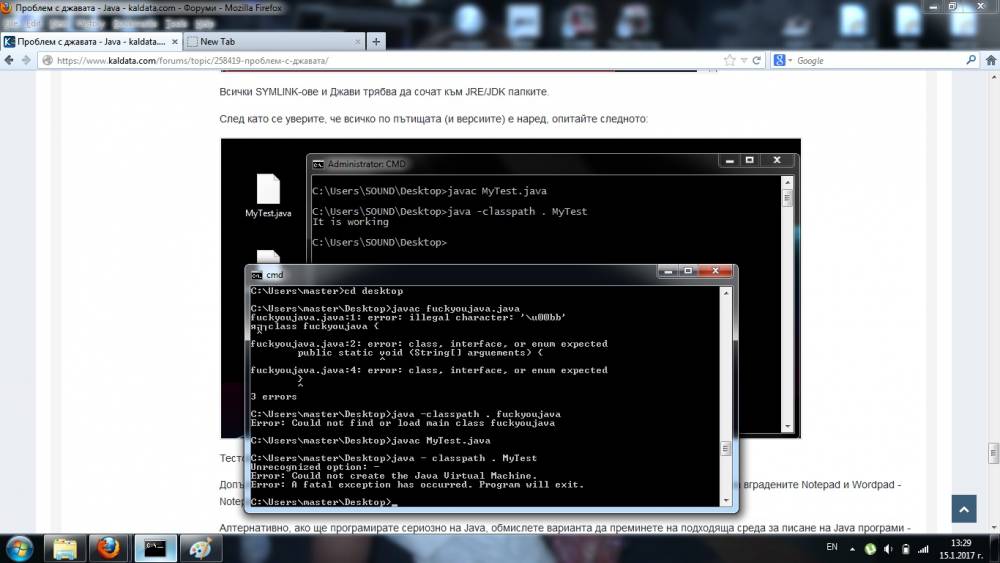Open site identity globe icon in address bar

tap(48, 61)
